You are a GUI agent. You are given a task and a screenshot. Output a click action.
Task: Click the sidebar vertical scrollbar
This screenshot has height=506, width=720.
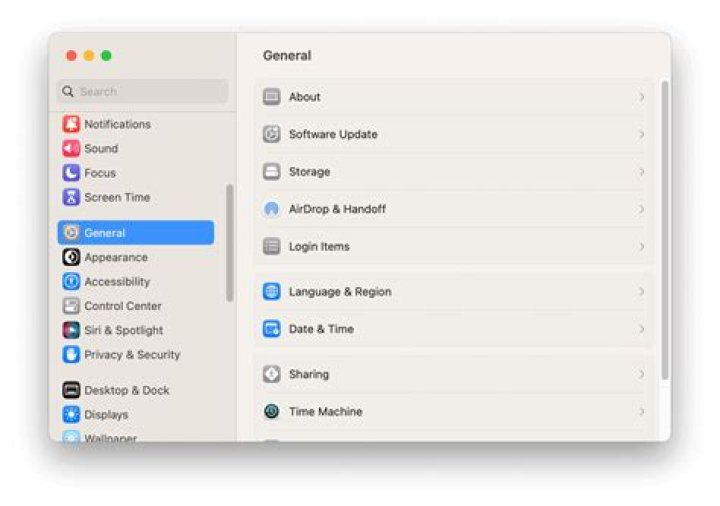pos(230,243)
